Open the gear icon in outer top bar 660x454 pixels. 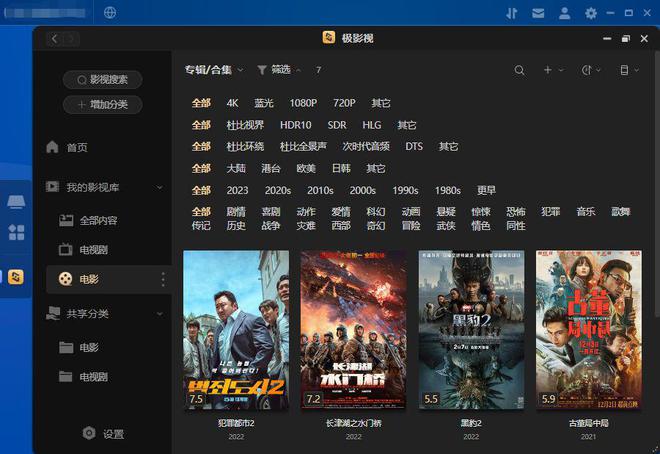(x=591, y=13)
